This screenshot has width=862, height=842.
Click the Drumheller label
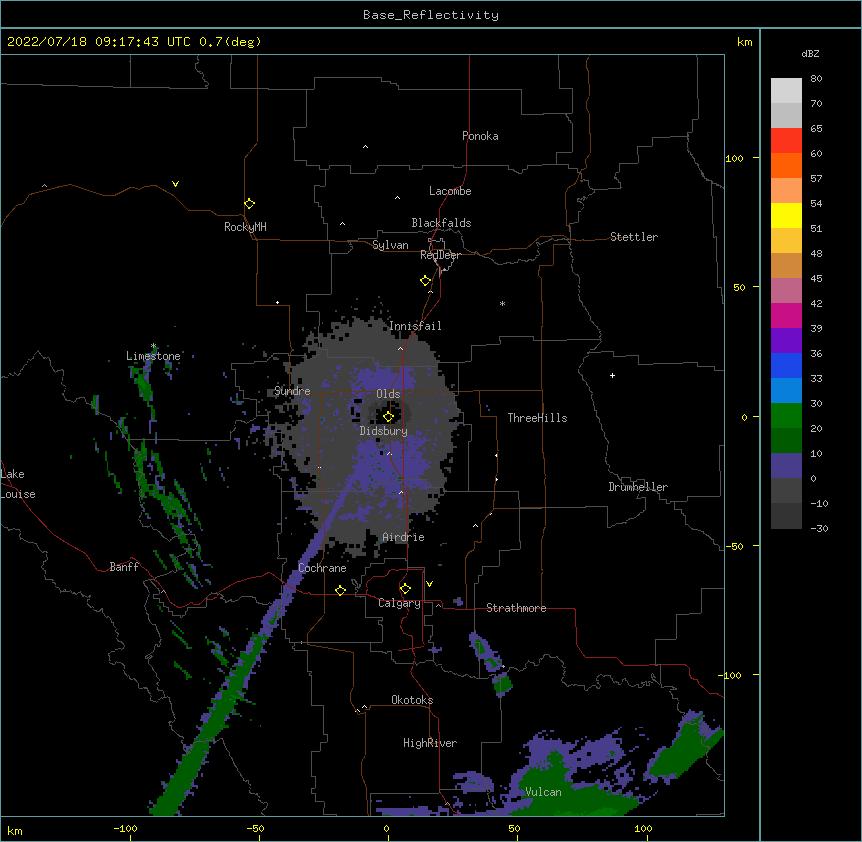tap(638, 487)
